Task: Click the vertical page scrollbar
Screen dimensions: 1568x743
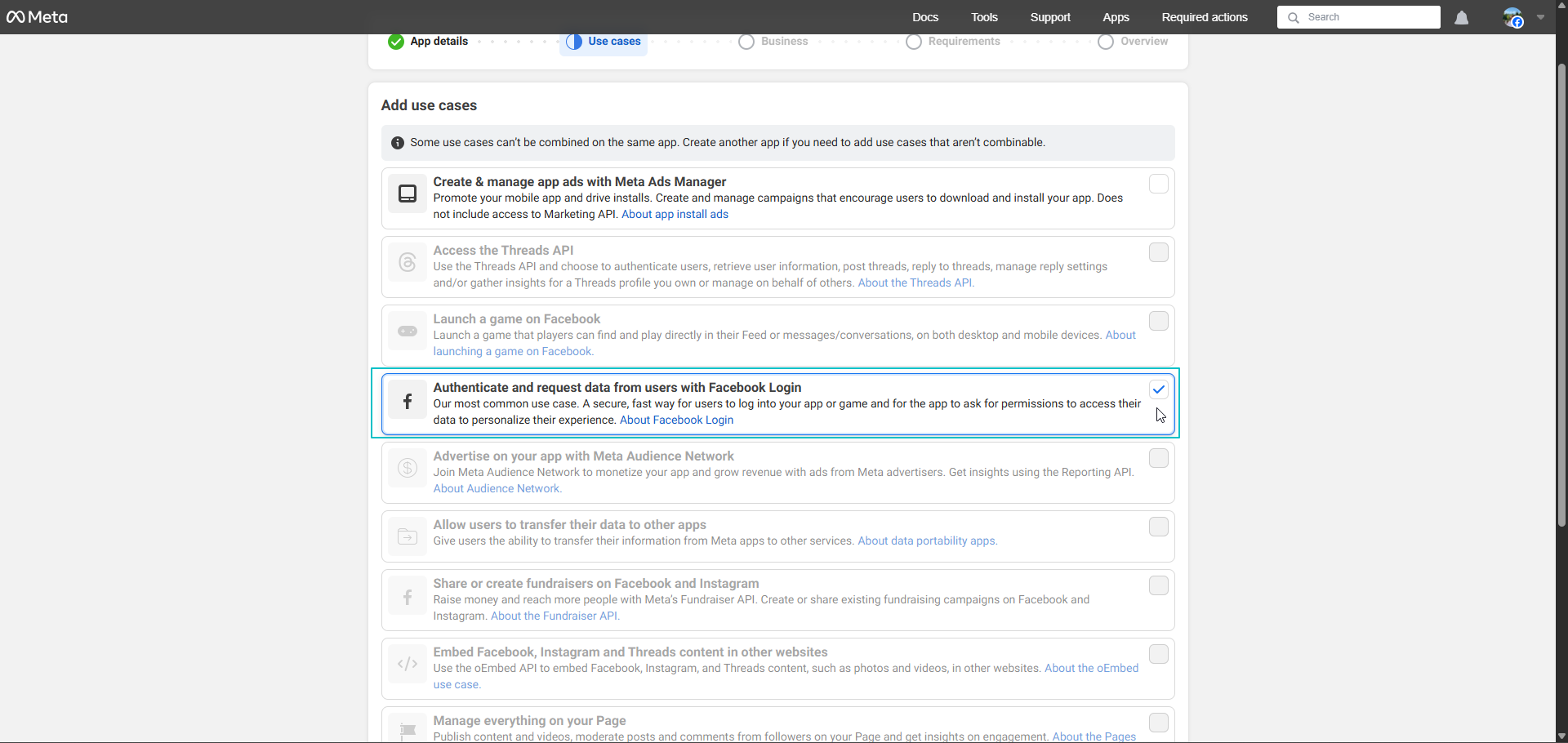Action: click(1561, 294)
